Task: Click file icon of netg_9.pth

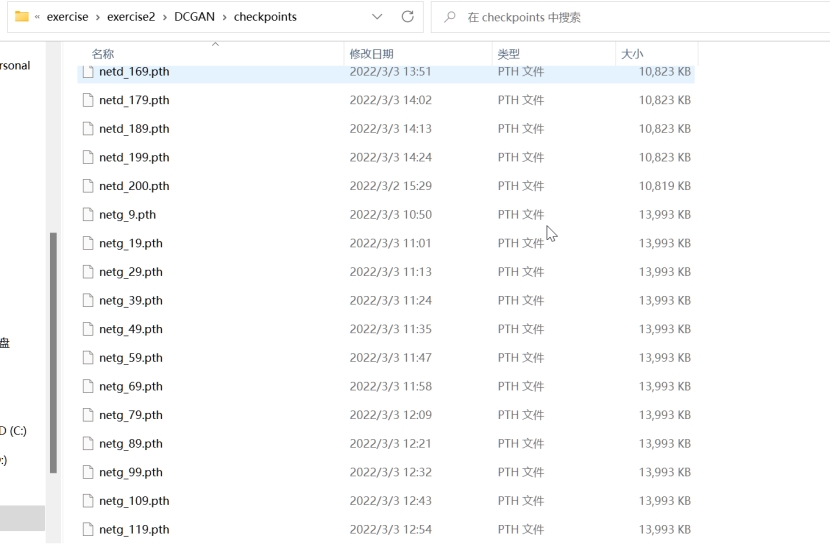Action: pos(87,215)
